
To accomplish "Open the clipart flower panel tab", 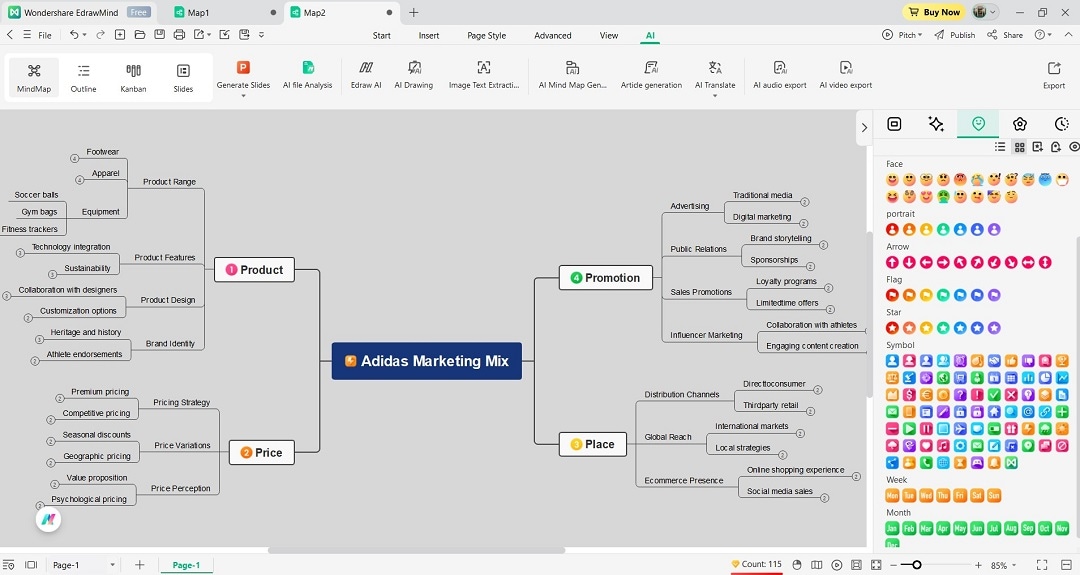I will (1019, 124).
